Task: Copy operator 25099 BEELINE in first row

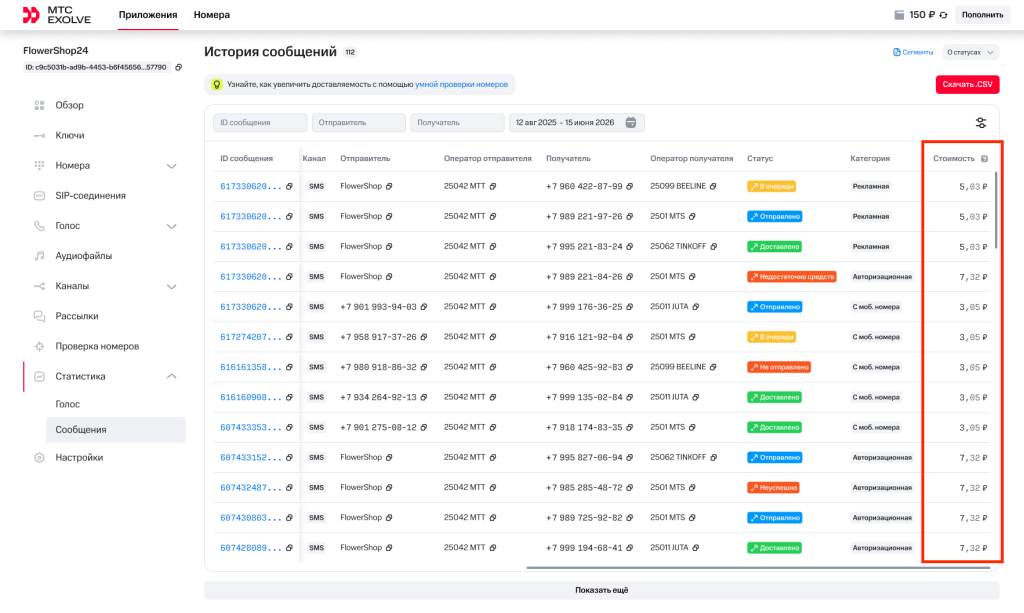Action: pyautogui.click(x=713, y=187)
